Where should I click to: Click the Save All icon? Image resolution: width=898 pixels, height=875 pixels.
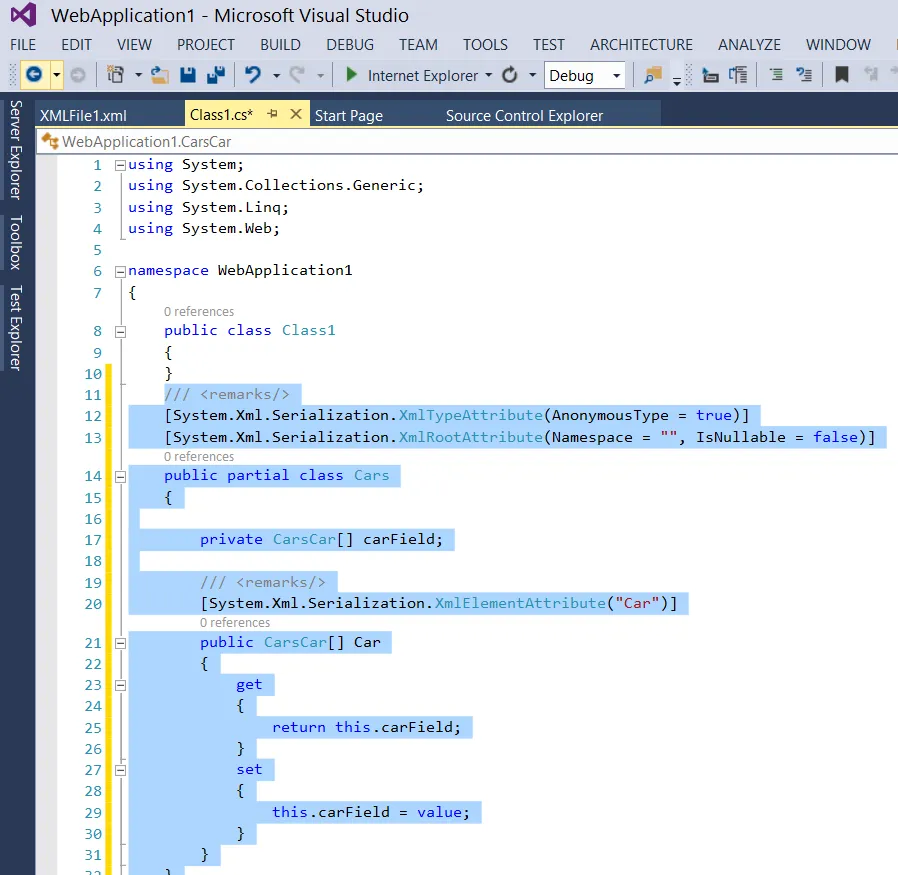pyautogui.click(x=215, y=75)
